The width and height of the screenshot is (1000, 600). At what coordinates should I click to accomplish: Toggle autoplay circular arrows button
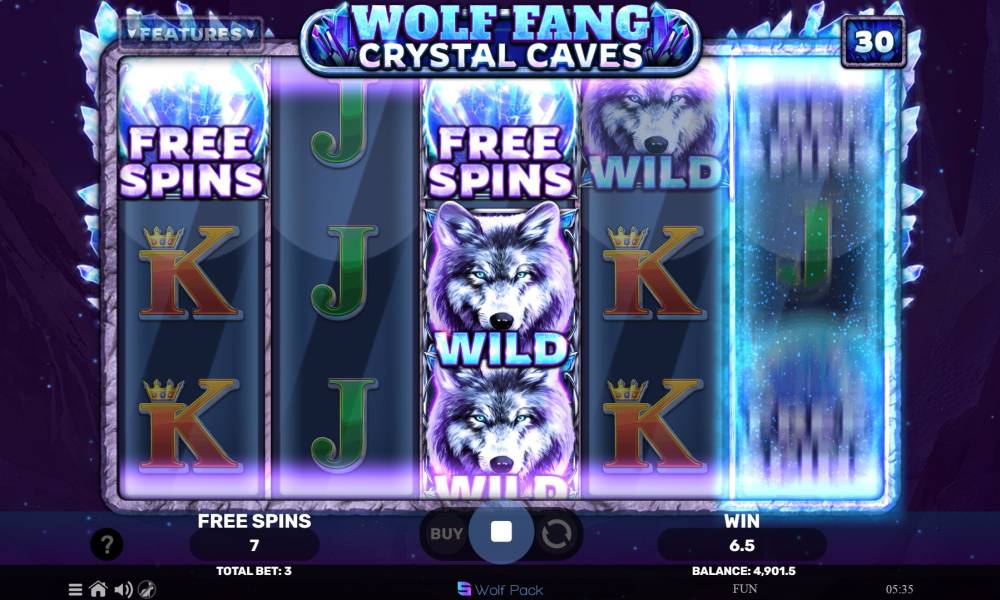pyautogui.click(x=556, y=534)
